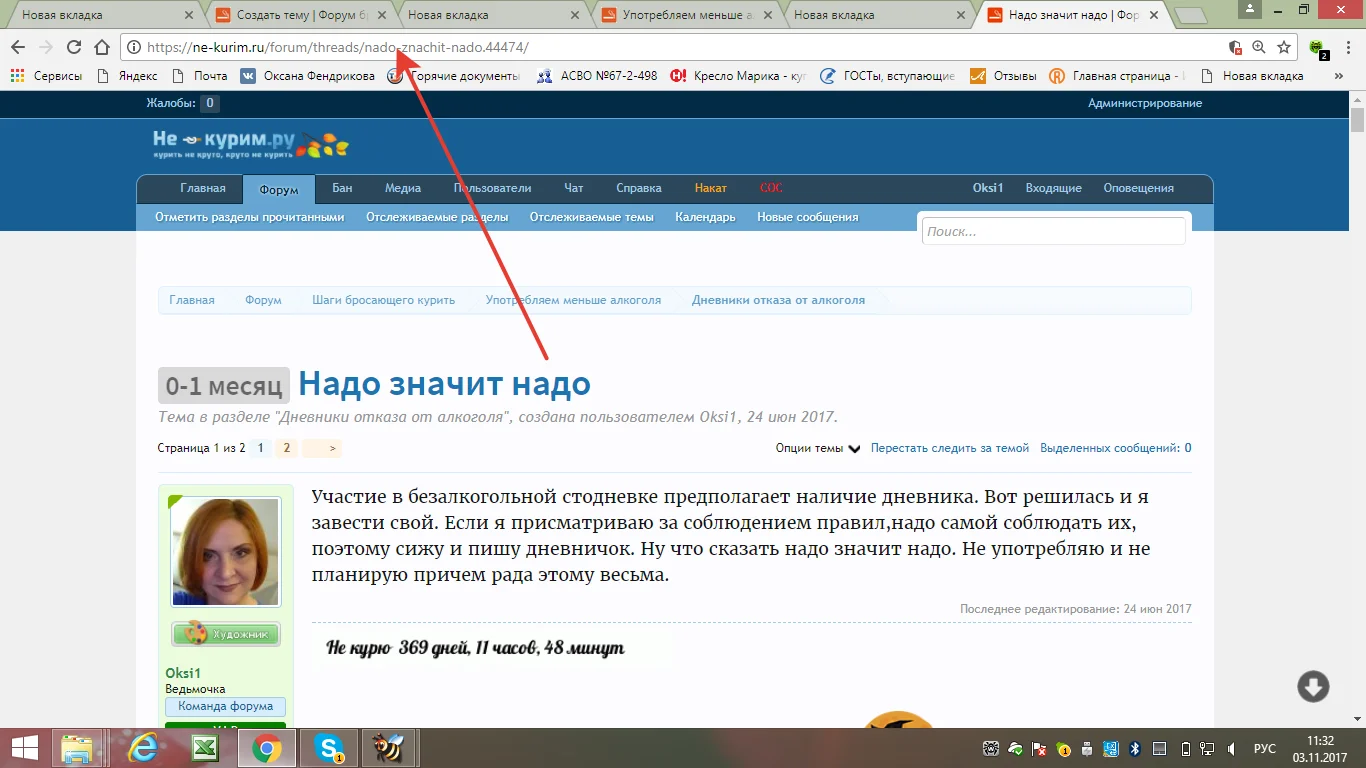The height and width of the screenshot is (768, 1366).
Task: Open Skype from the taskbar
Action: point(328,747)
